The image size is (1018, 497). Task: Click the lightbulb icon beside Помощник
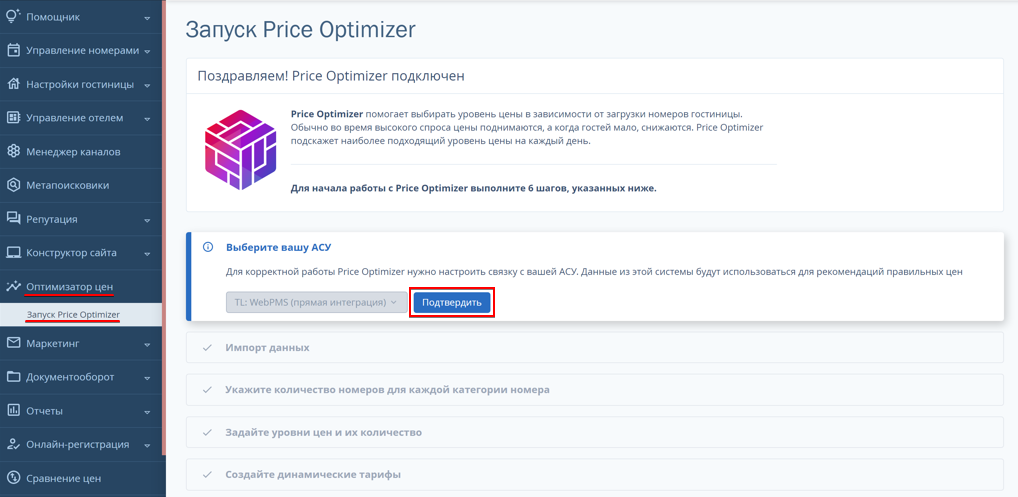tap(13, 16)
